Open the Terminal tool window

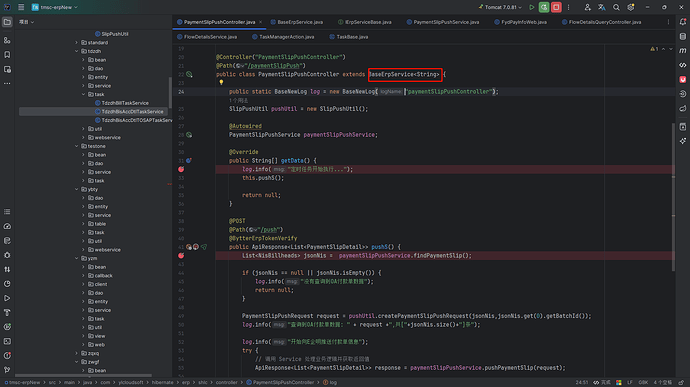click(7, 341)
